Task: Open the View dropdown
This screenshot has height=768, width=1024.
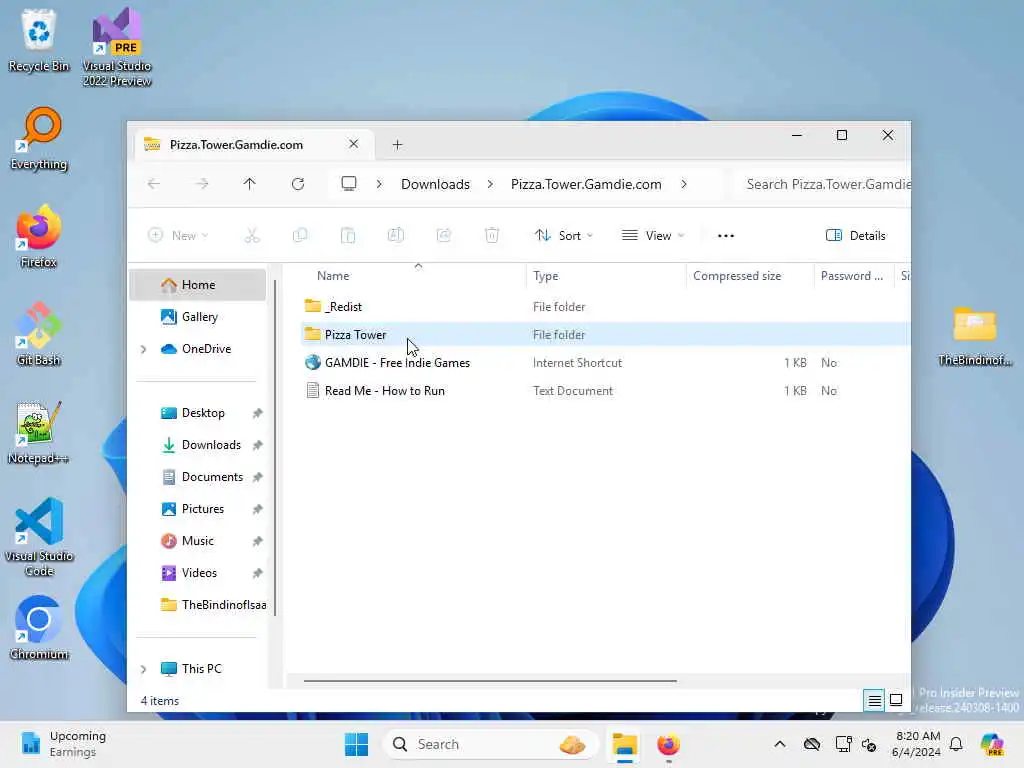Action: click(652, 236)
